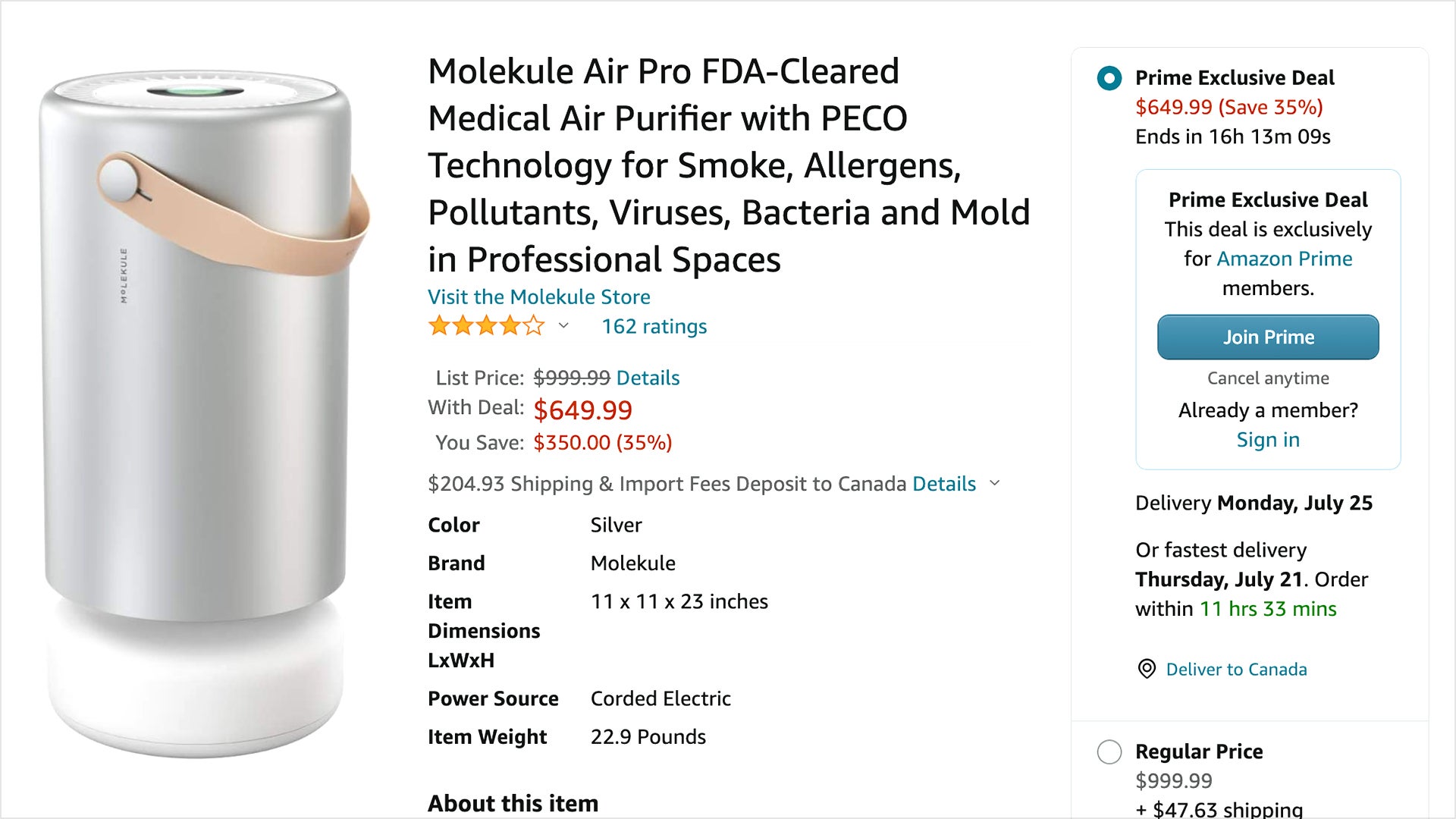Click Details next to the List Price
Viewport: 1456px width, 819px height.
[647, 378]
